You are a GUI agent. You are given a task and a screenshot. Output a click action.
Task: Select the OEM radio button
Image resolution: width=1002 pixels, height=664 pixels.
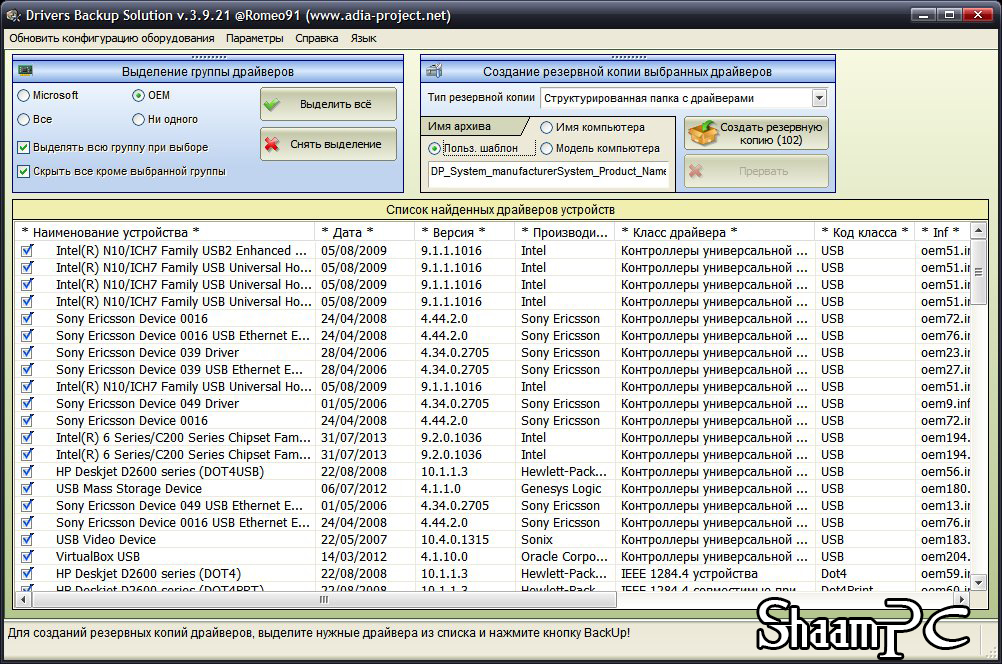[x=139, y=95]
